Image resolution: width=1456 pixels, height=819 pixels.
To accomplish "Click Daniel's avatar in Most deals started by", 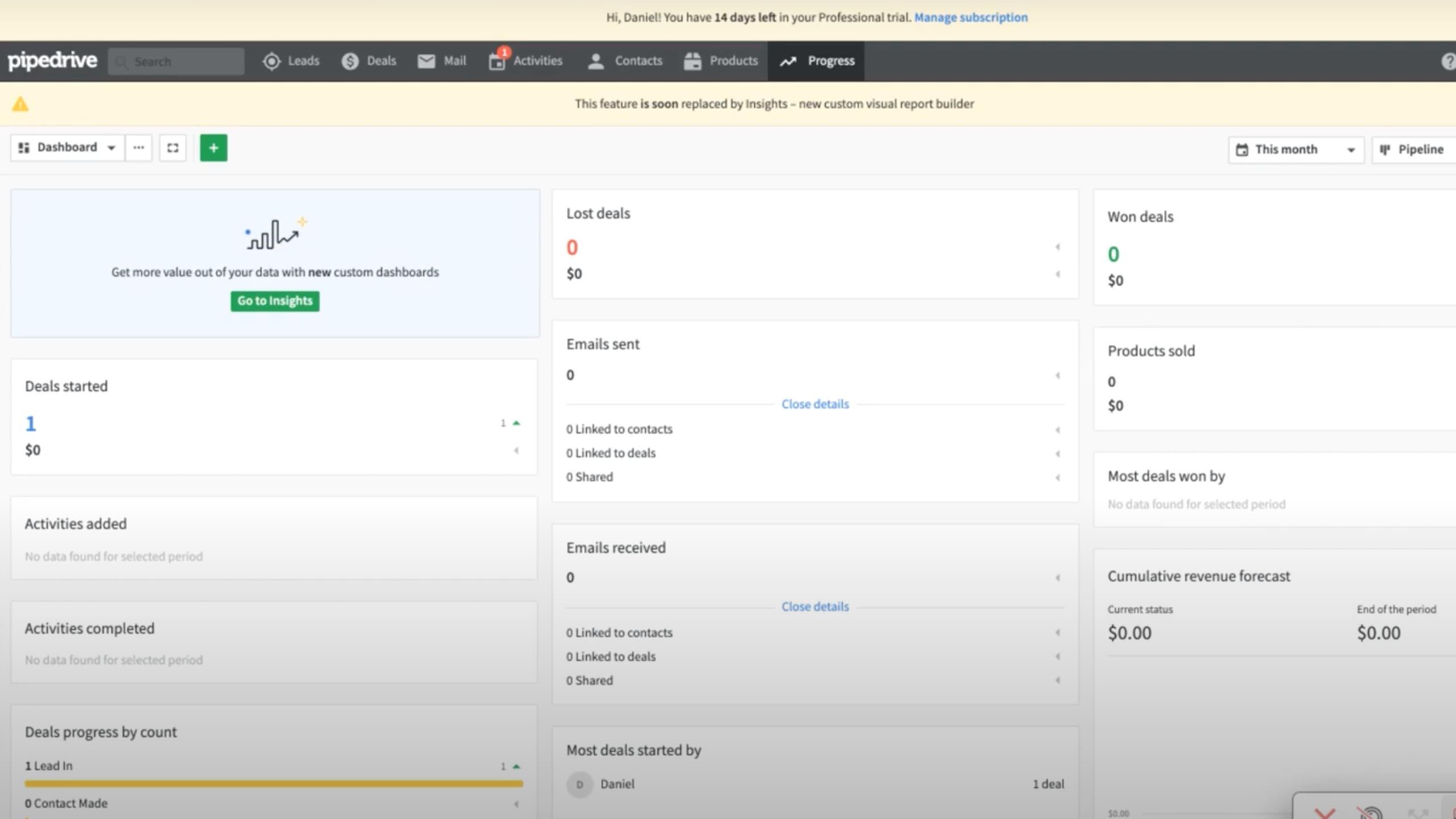I will pyautogui.click(x=580, y=785).
